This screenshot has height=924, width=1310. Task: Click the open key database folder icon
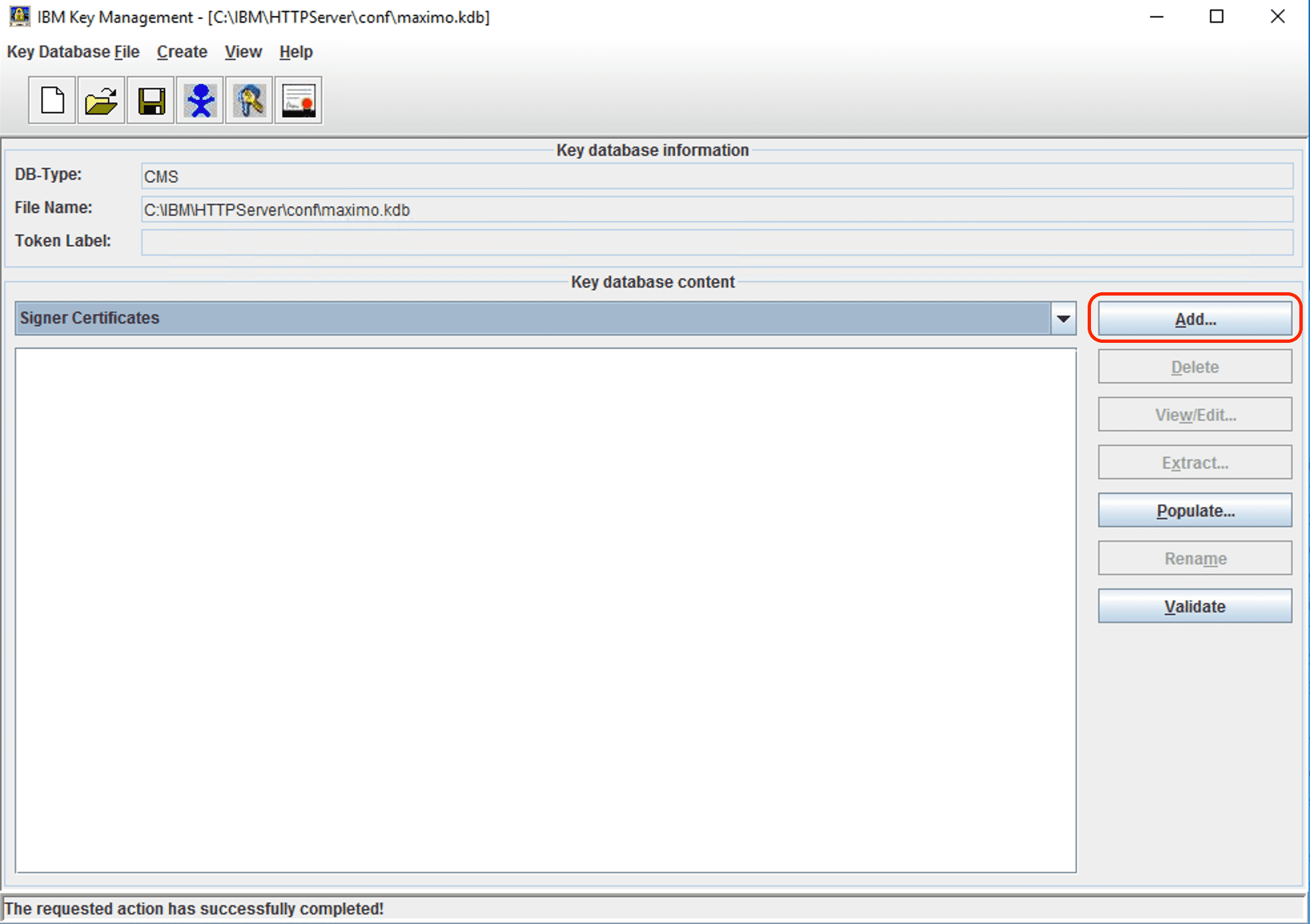[x=101, y=101]
